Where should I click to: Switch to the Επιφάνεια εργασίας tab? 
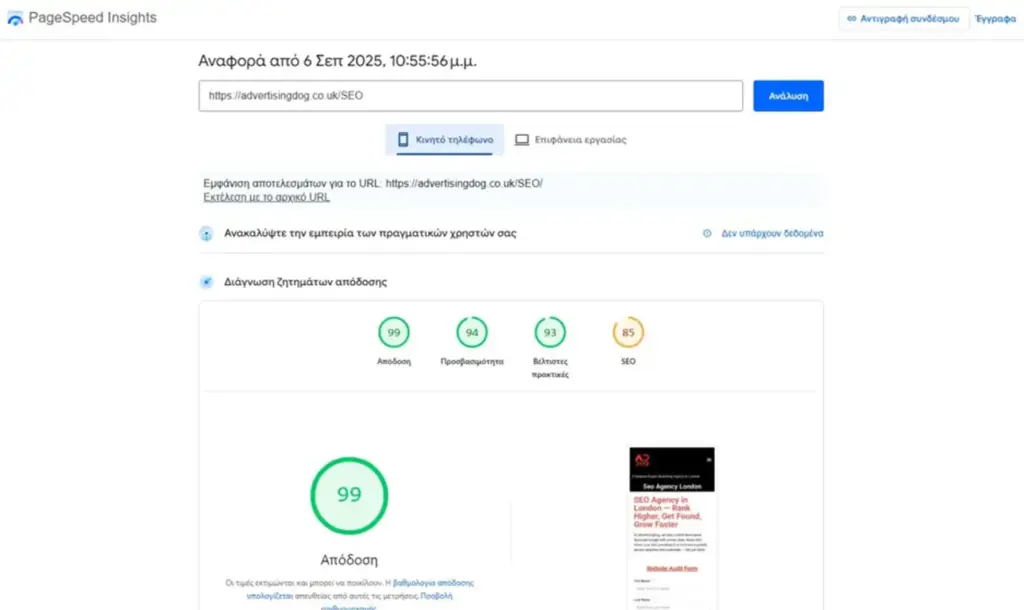coord(570,140)
